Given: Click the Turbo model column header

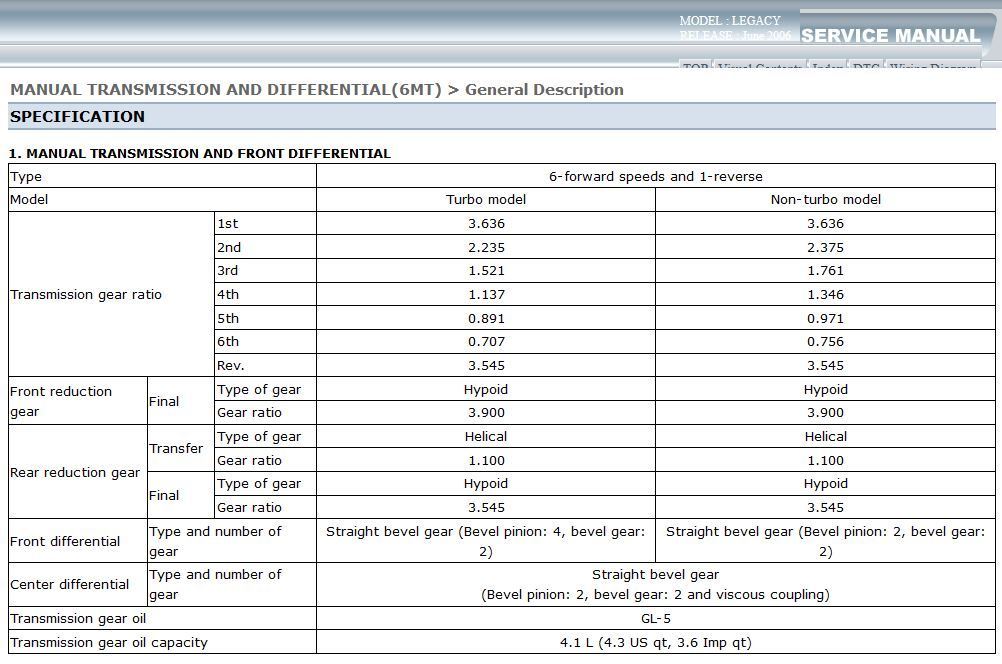Looking at the screenshot, I should [485, 200].
